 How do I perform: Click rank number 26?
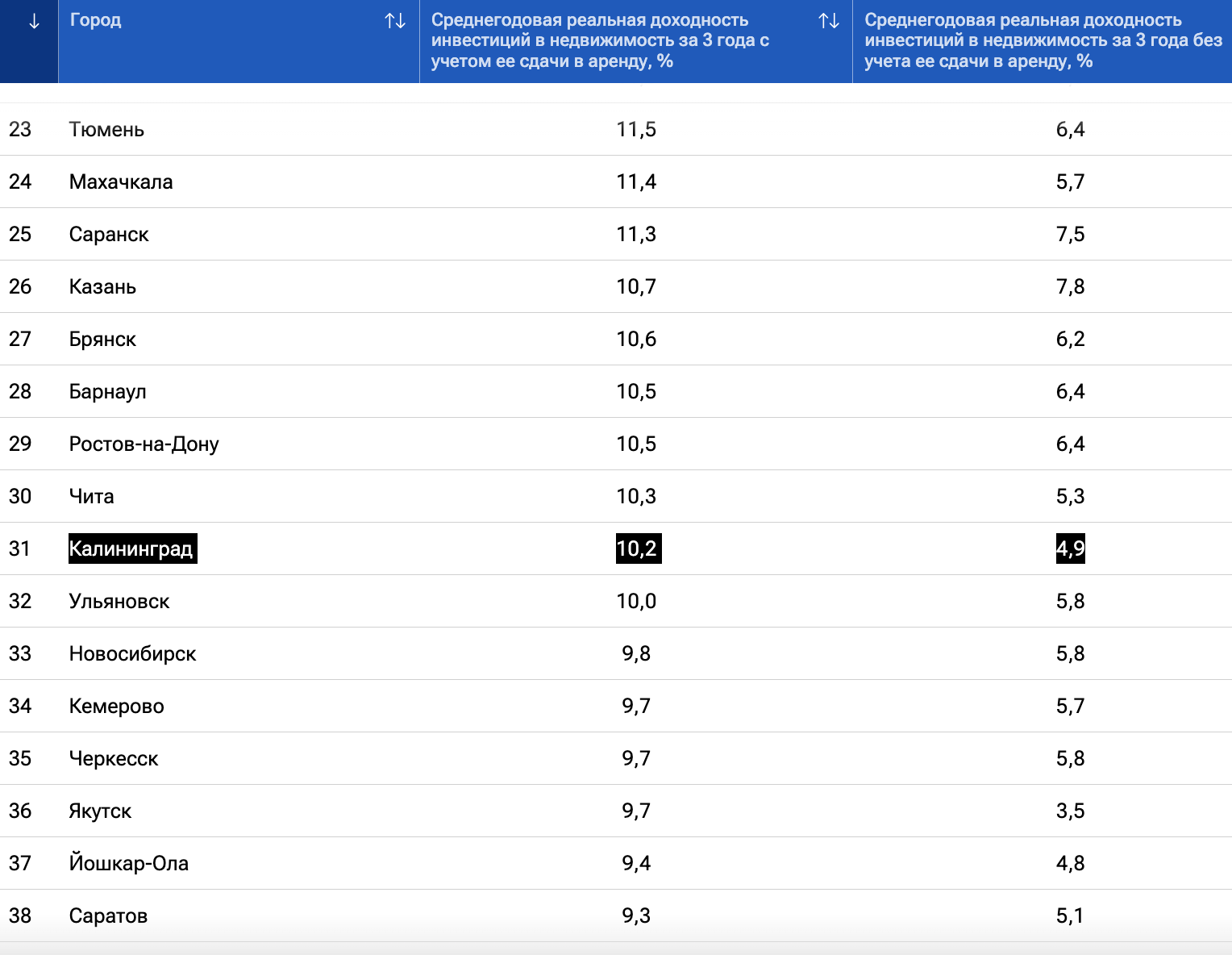point(20,287)
